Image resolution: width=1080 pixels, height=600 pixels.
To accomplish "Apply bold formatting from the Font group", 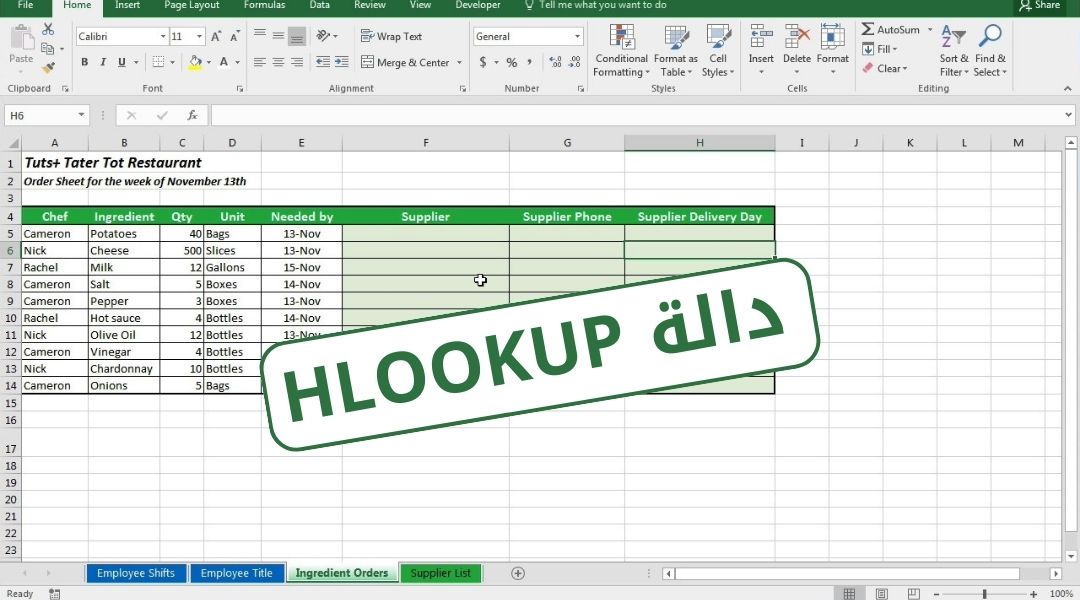I will pyautogui.click(x=84, y=62).
